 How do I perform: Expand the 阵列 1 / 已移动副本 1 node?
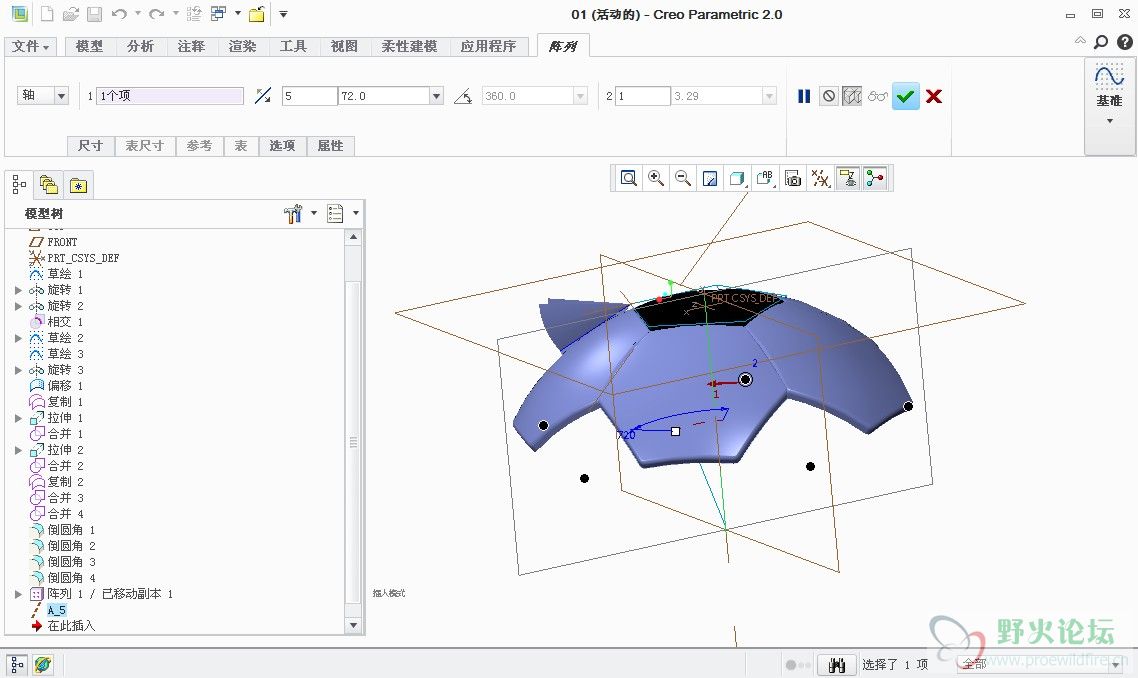coord(18,594)
